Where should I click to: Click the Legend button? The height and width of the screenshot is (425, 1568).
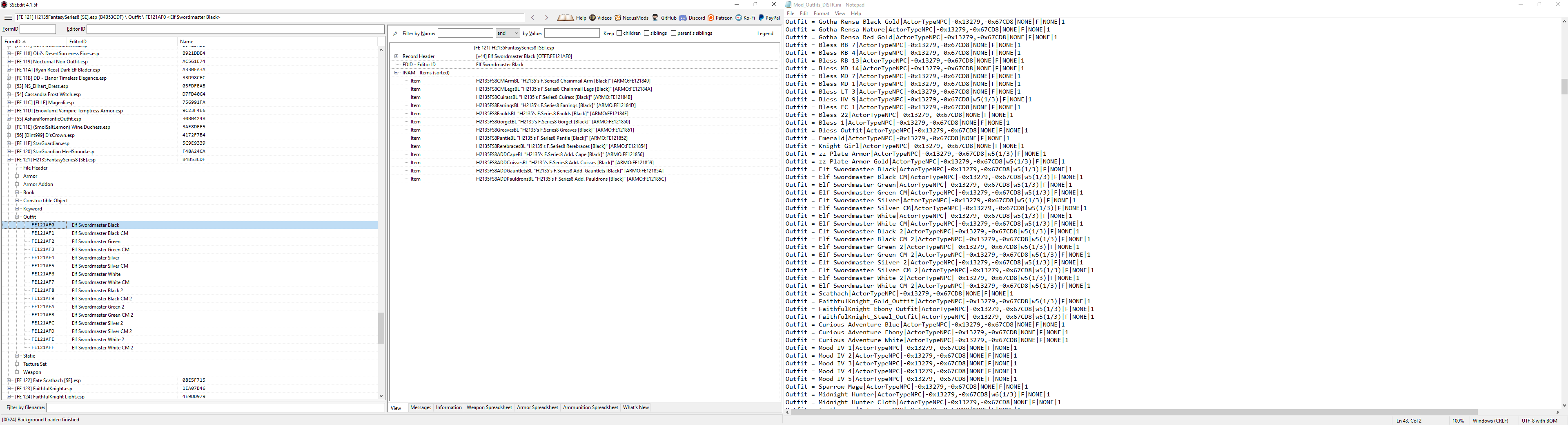click(765, 34)
